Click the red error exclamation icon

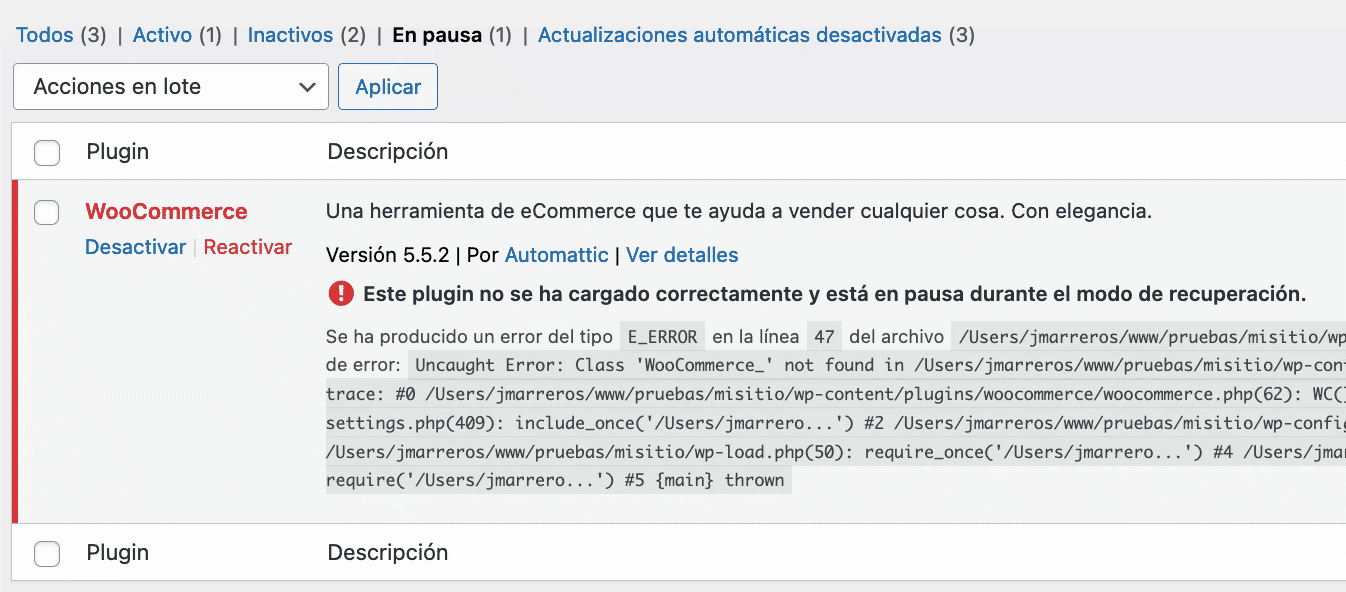click(x=341, y=293)
